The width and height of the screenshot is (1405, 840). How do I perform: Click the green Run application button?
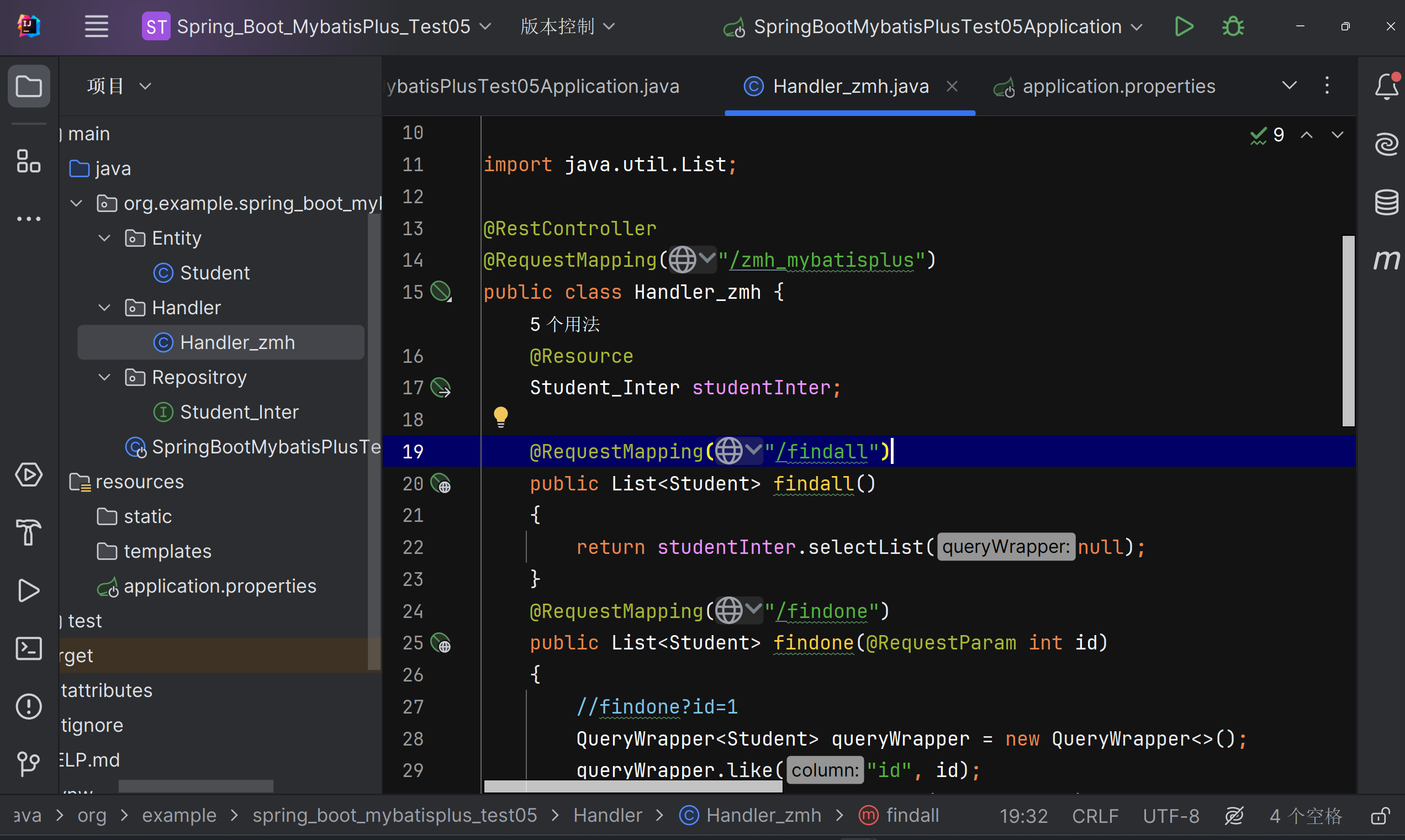coord(1183,27)
